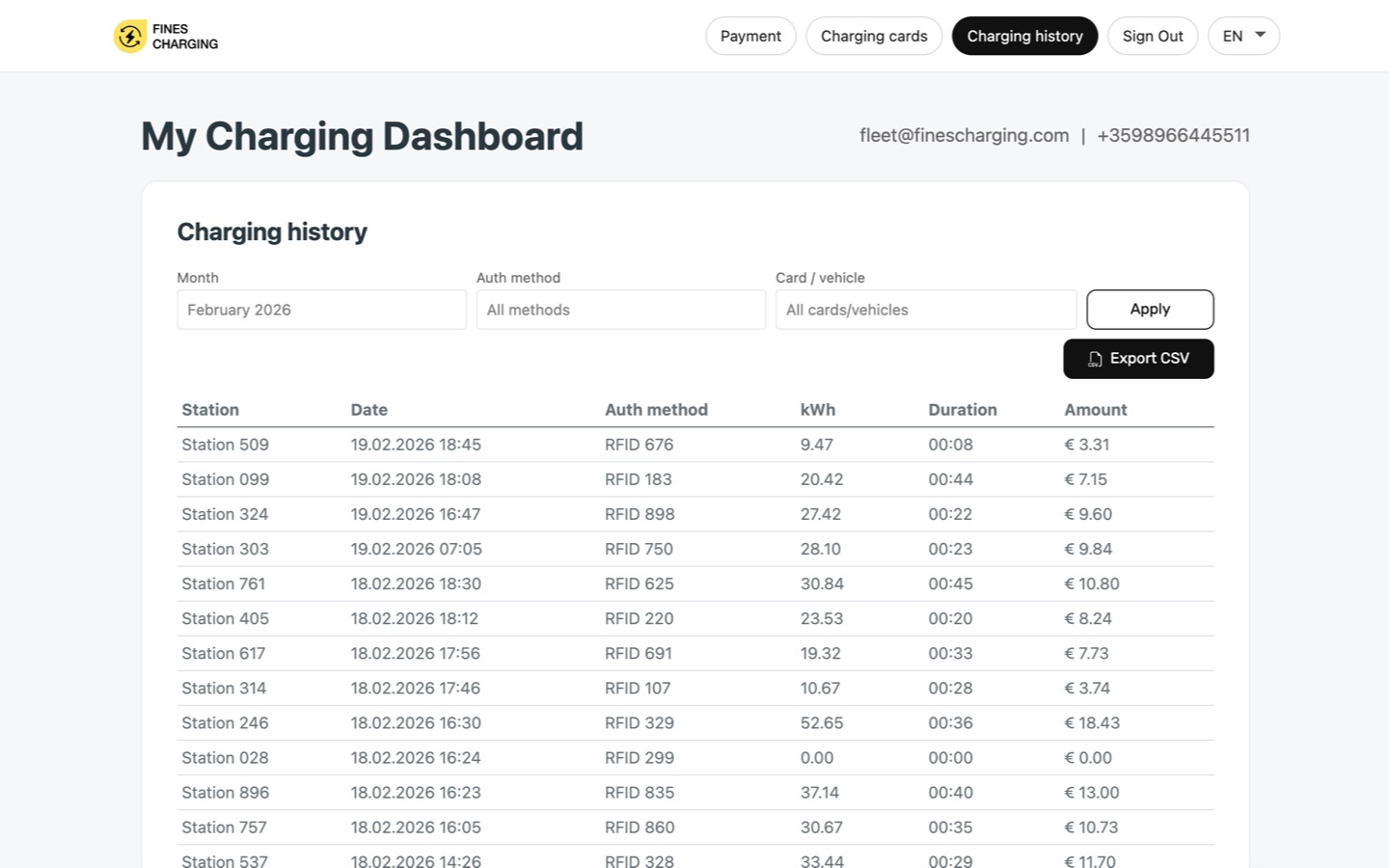Open the Auth method dropdown

coord(620,309)
